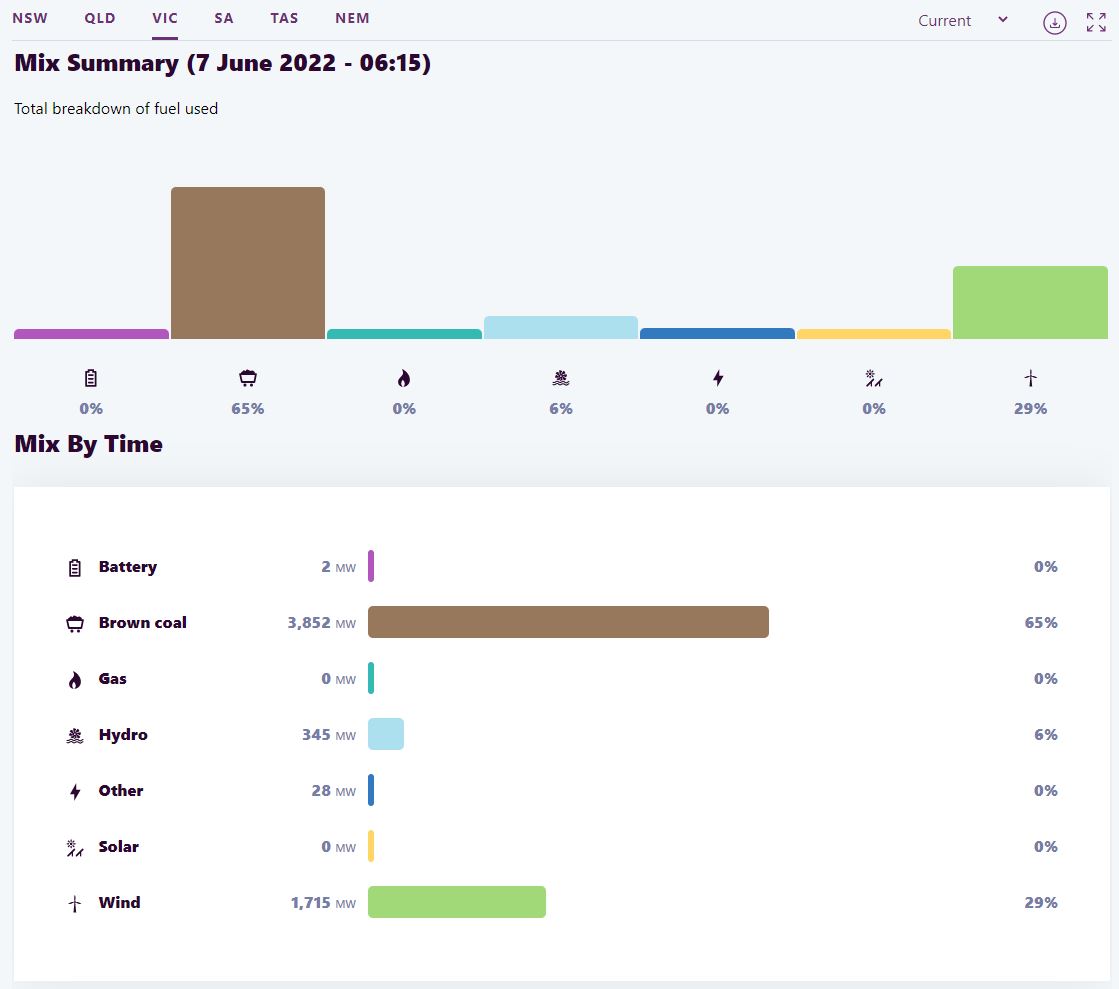1119x989 pixels.
Task: Click the Wind 1,715 MW horizontal bar
Action: (x=457, y=902)
